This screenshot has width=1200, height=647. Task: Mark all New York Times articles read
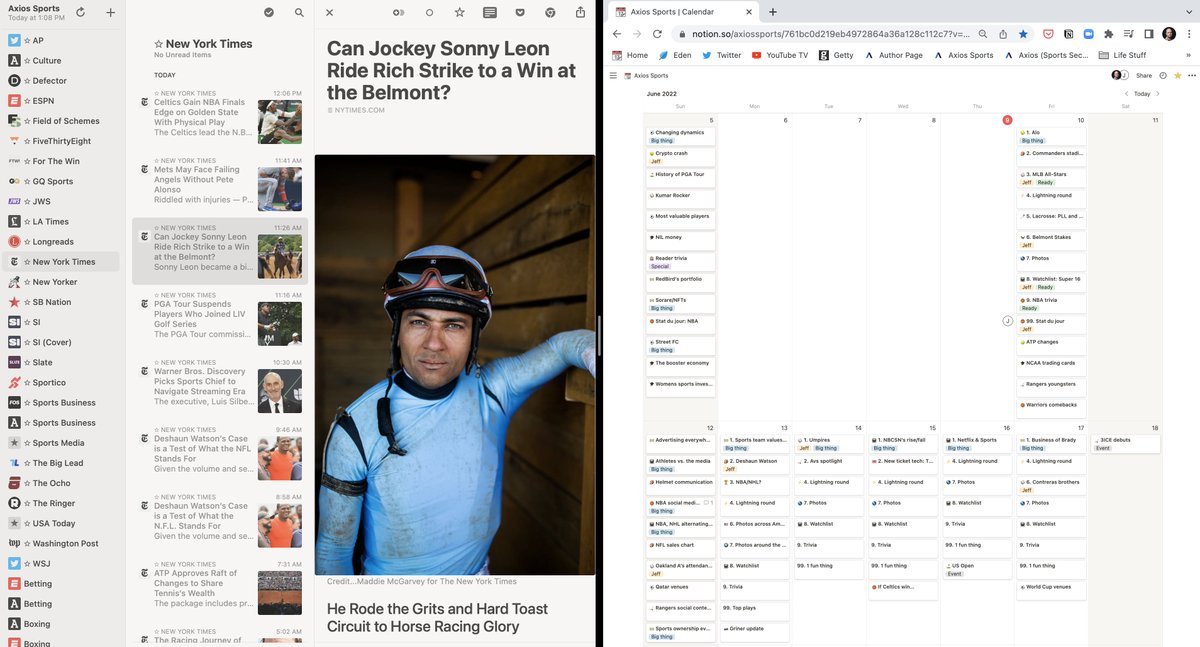[x=269, y=12]
